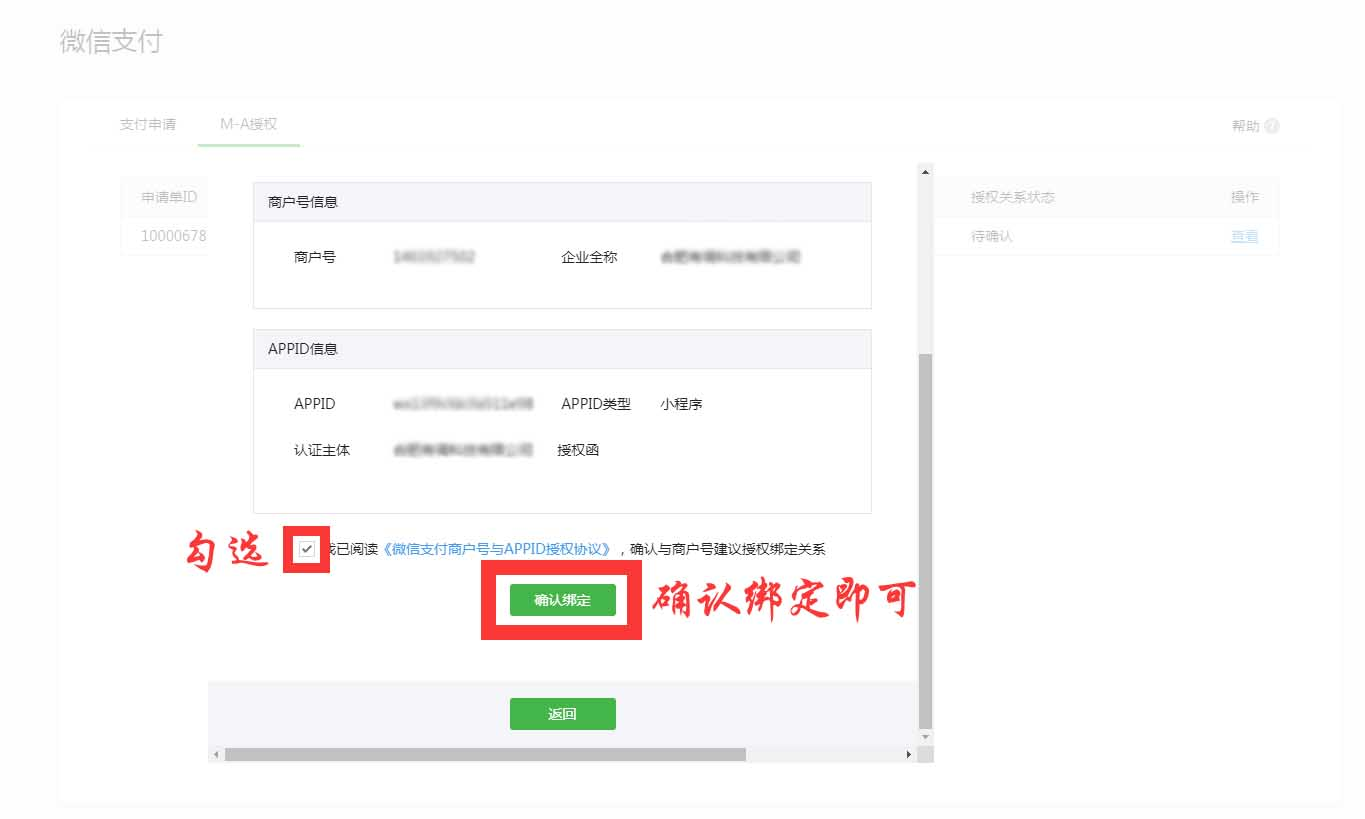Click the 授权关系状态 column header
Viewport: 1365px width, 819px height.
click(x=1013, y=197)
